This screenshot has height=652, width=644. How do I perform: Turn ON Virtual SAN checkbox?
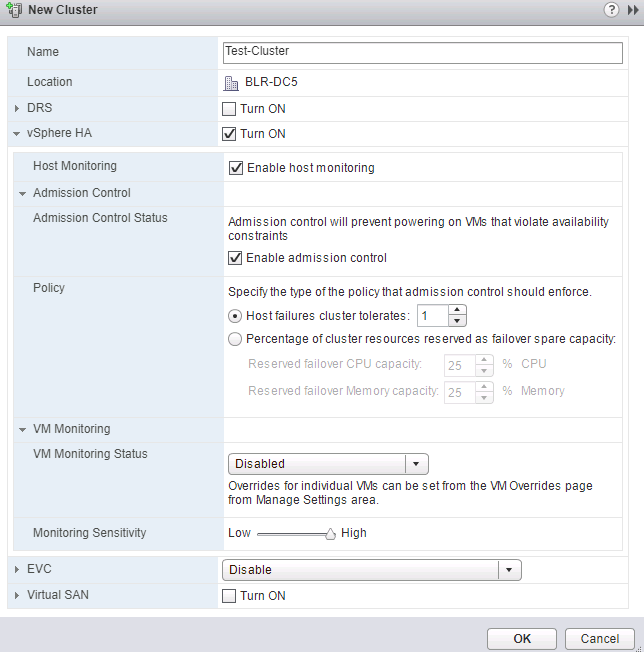(x=229, y=596)
